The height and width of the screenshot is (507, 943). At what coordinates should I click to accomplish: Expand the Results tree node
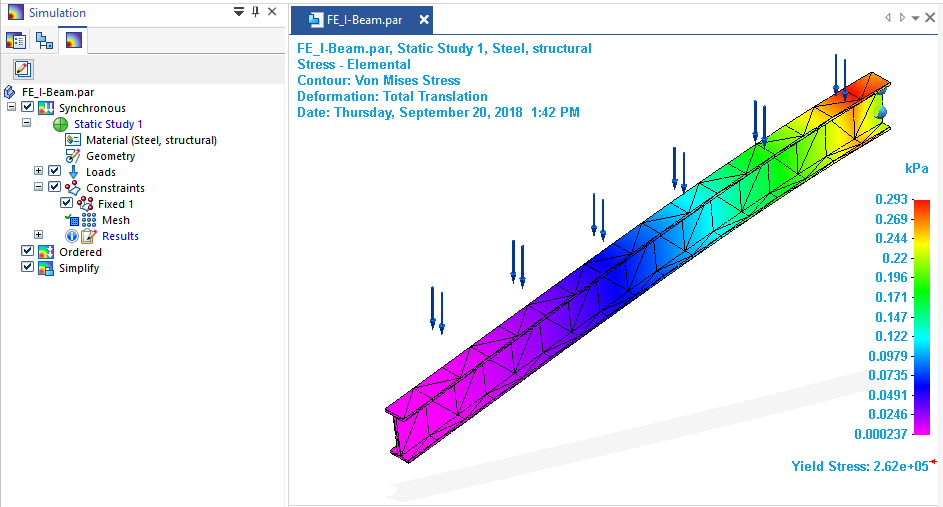click(39, 236)
